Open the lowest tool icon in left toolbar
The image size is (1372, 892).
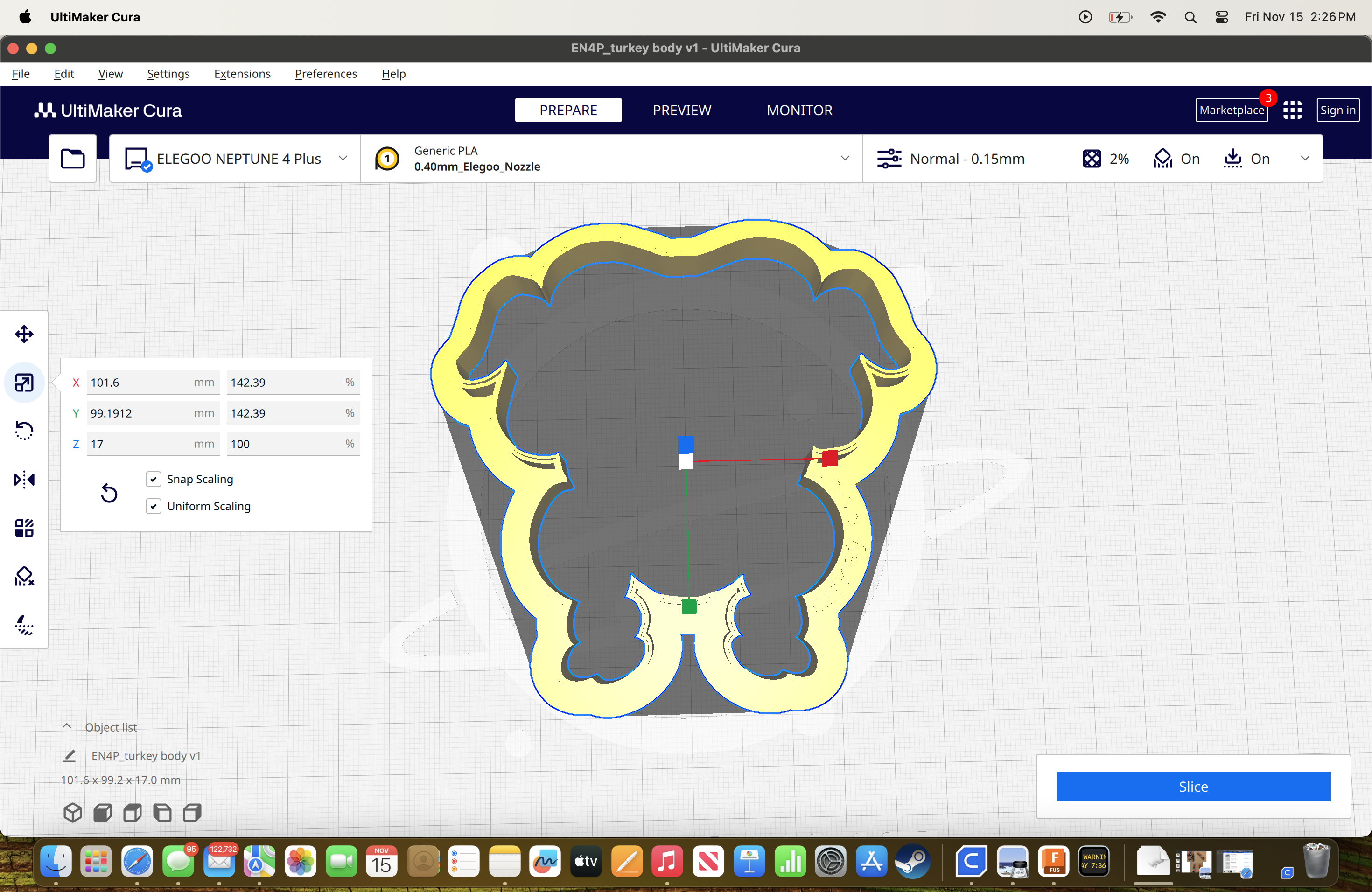(x=24, y=625)
